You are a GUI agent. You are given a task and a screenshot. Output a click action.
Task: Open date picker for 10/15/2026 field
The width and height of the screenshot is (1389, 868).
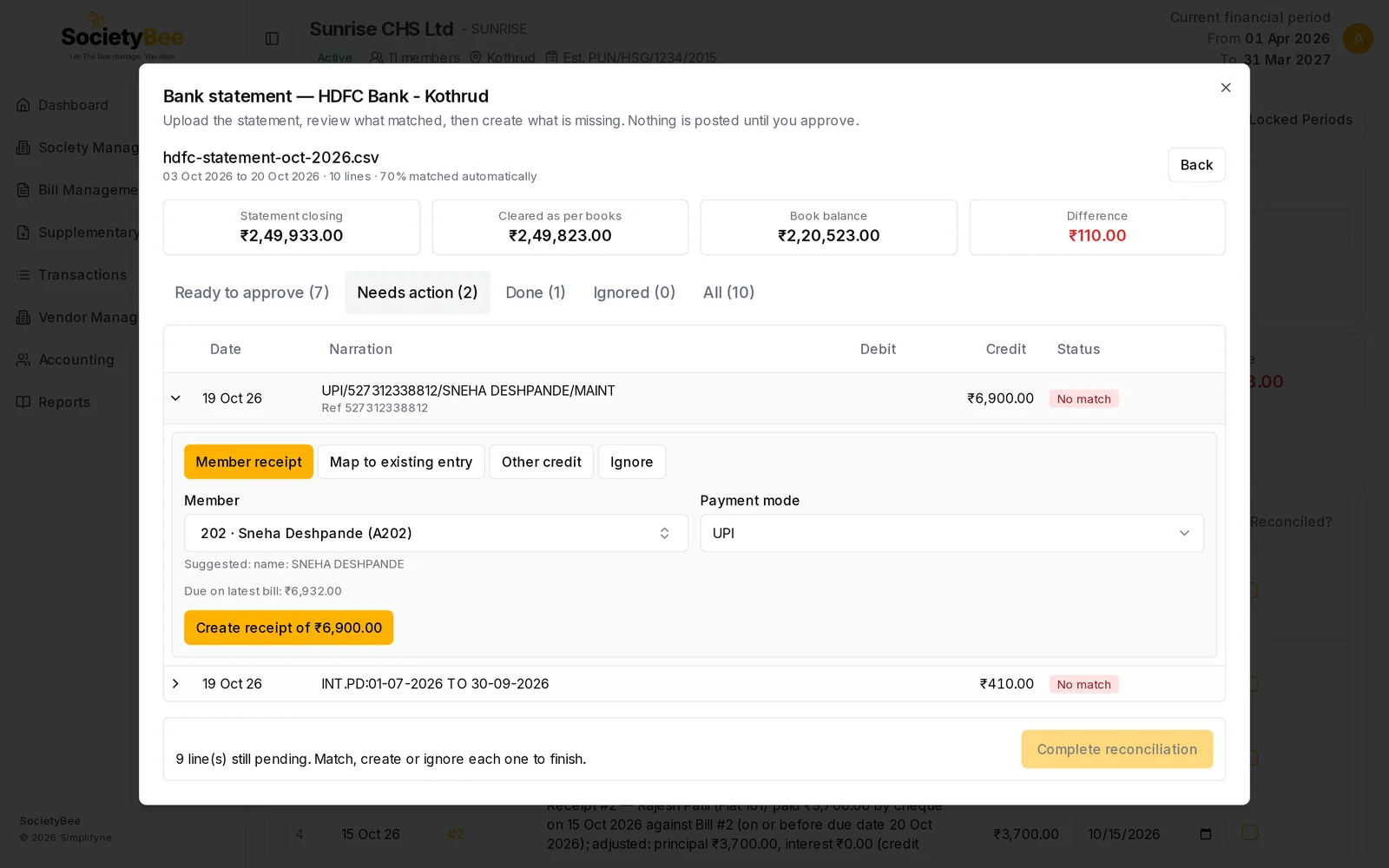coord(1206,834)
